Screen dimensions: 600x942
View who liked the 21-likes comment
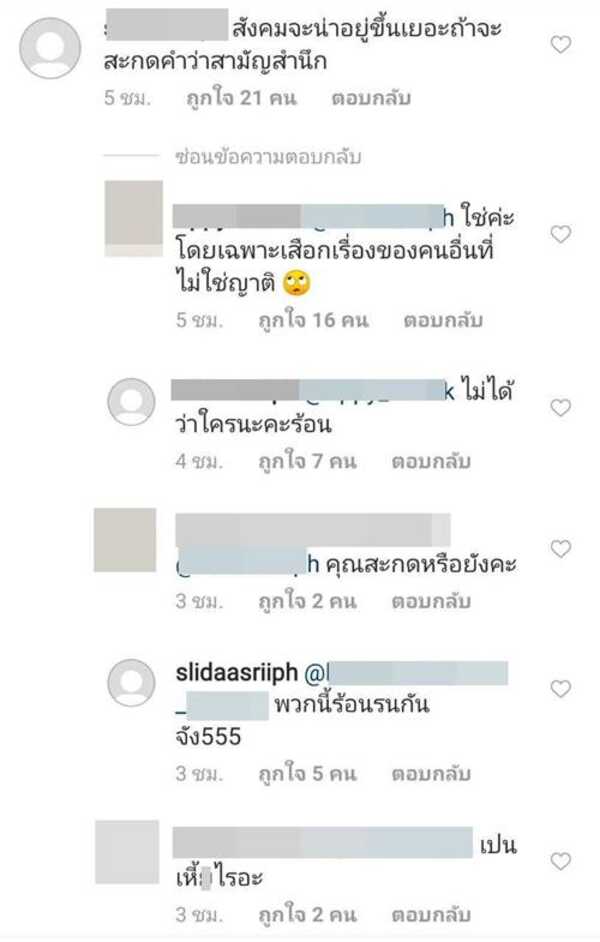click(241, 98)
